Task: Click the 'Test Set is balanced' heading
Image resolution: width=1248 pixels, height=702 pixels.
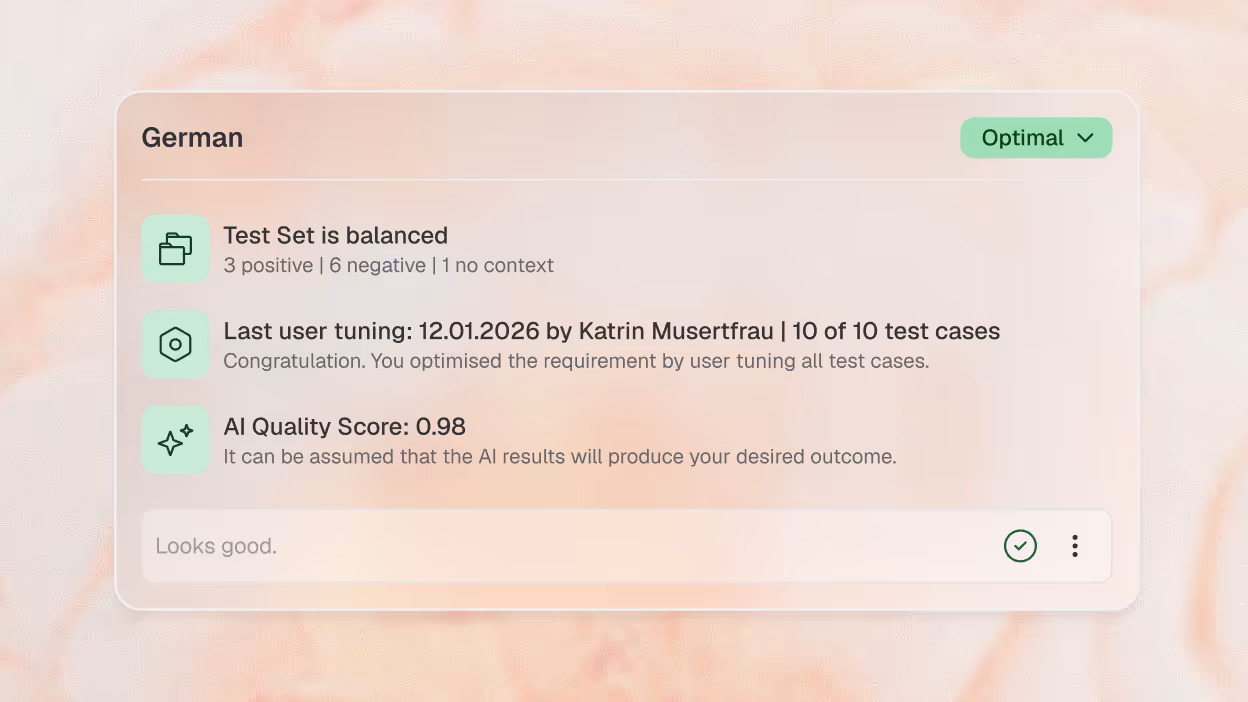Action: coord(335,235)
